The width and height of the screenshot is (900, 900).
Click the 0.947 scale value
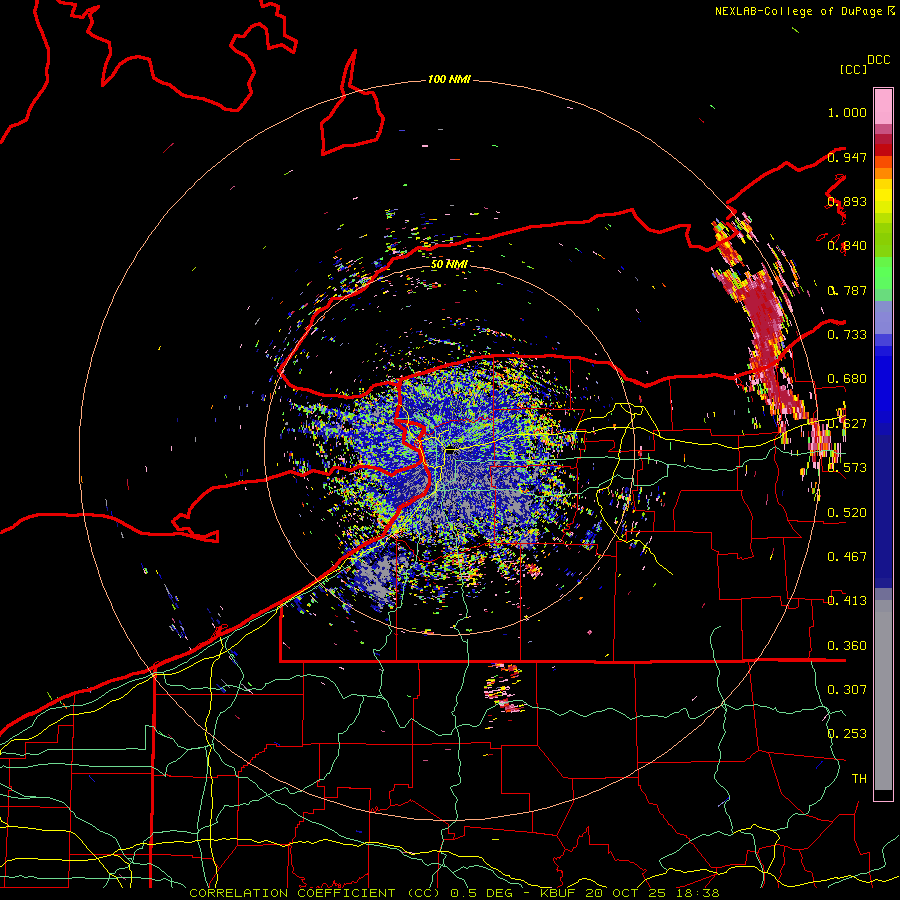[x=847, y=157]
